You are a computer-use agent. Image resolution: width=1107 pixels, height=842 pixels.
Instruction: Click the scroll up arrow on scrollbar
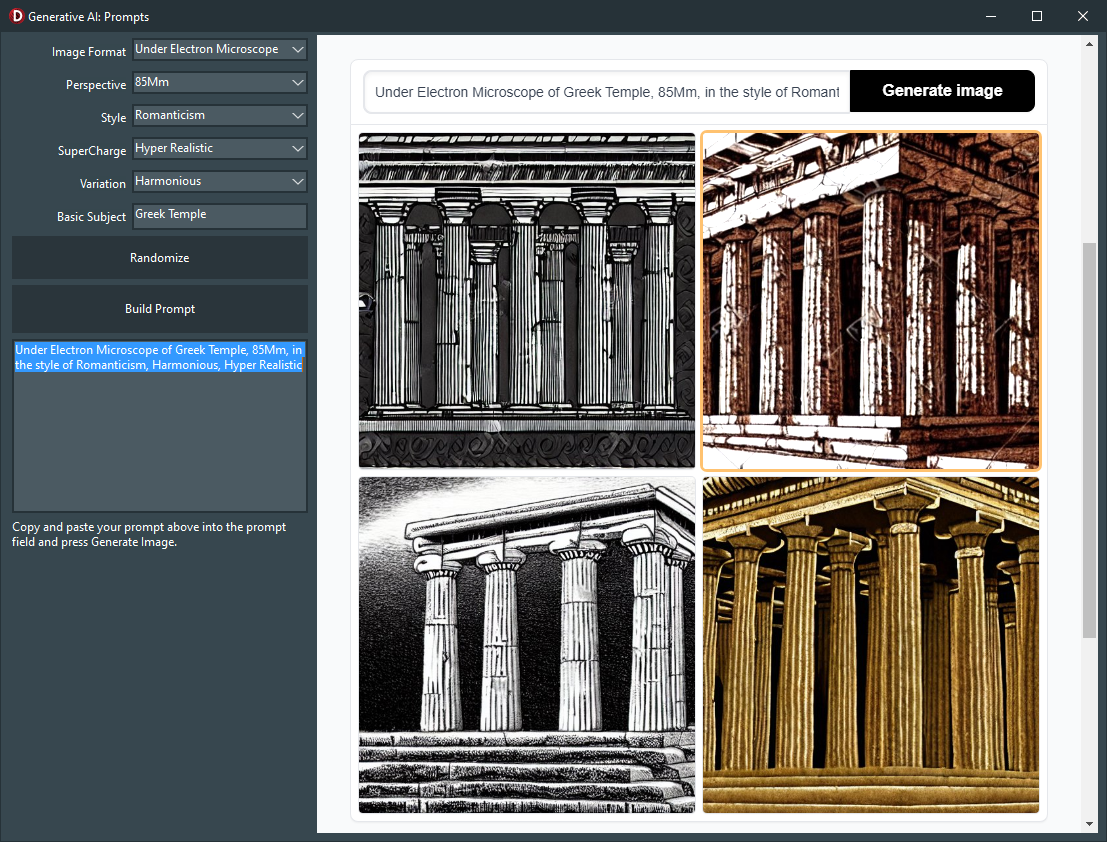tap(1090, 45)
